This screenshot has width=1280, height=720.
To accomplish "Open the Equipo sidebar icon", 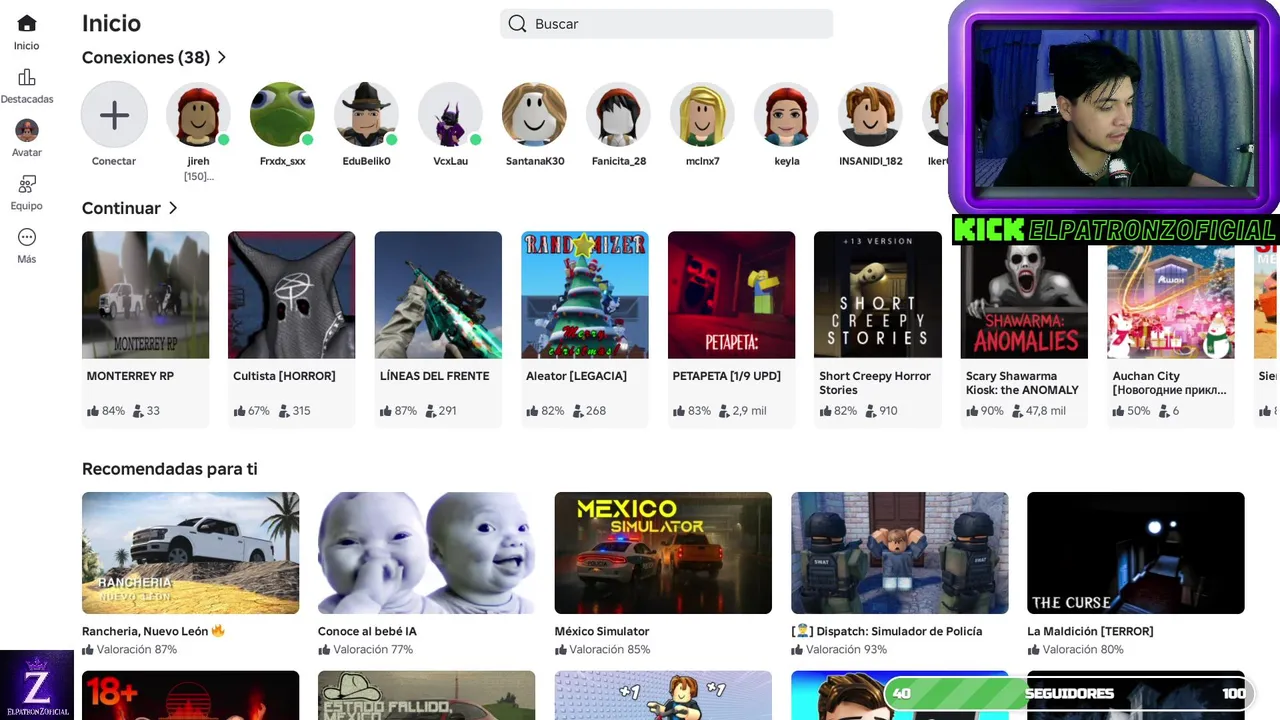I will click(x=27, y=184).
